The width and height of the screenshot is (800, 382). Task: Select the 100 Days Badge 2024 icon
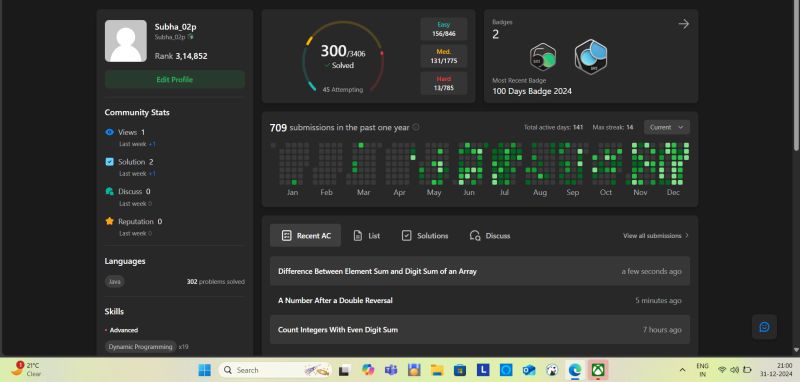(x=591, y=57)
